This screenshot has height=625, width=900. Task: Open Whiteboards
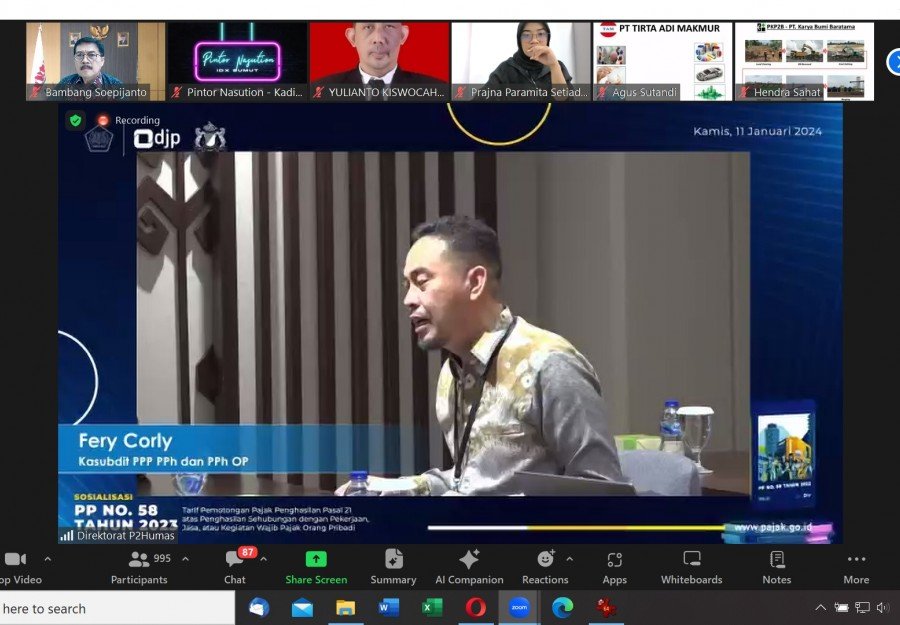coord(691,566)
